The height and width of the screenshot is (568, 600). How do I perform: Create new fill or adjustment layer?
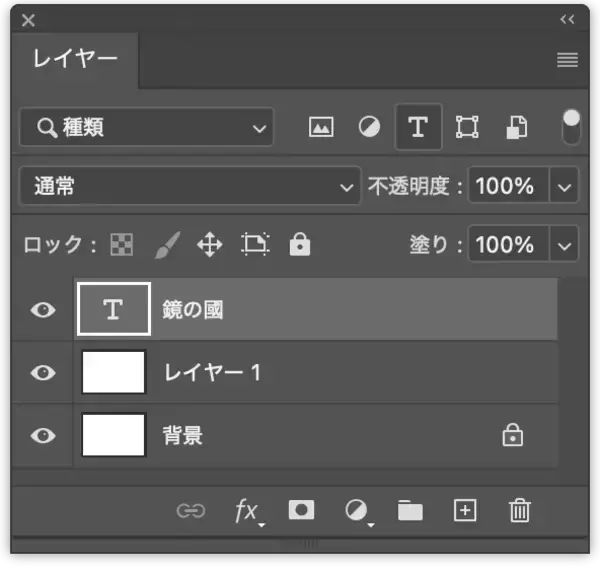pyautogui.click(x=359, y=512)
